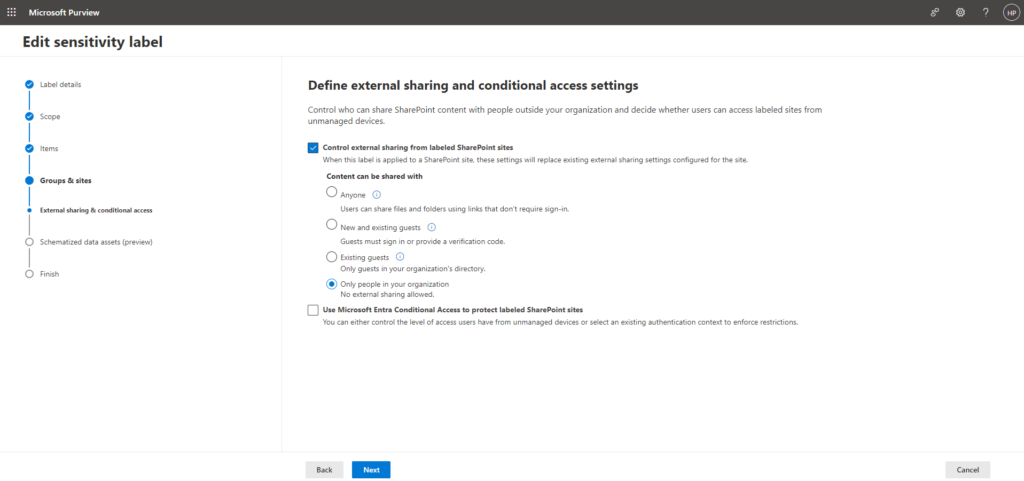Click the connections icon in header

934,12
